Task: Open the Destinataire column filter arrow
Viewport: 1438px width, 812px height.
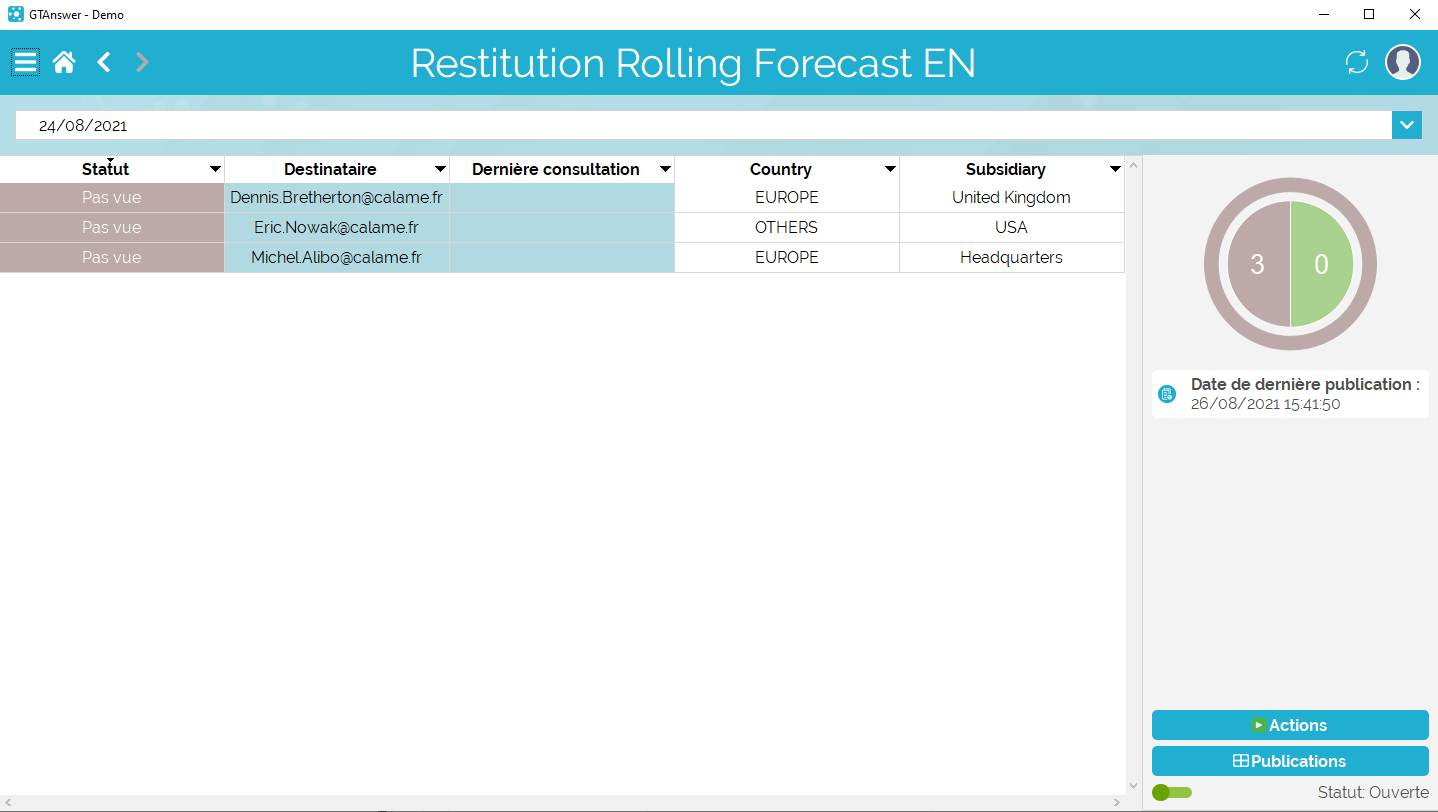Action: 440,170
